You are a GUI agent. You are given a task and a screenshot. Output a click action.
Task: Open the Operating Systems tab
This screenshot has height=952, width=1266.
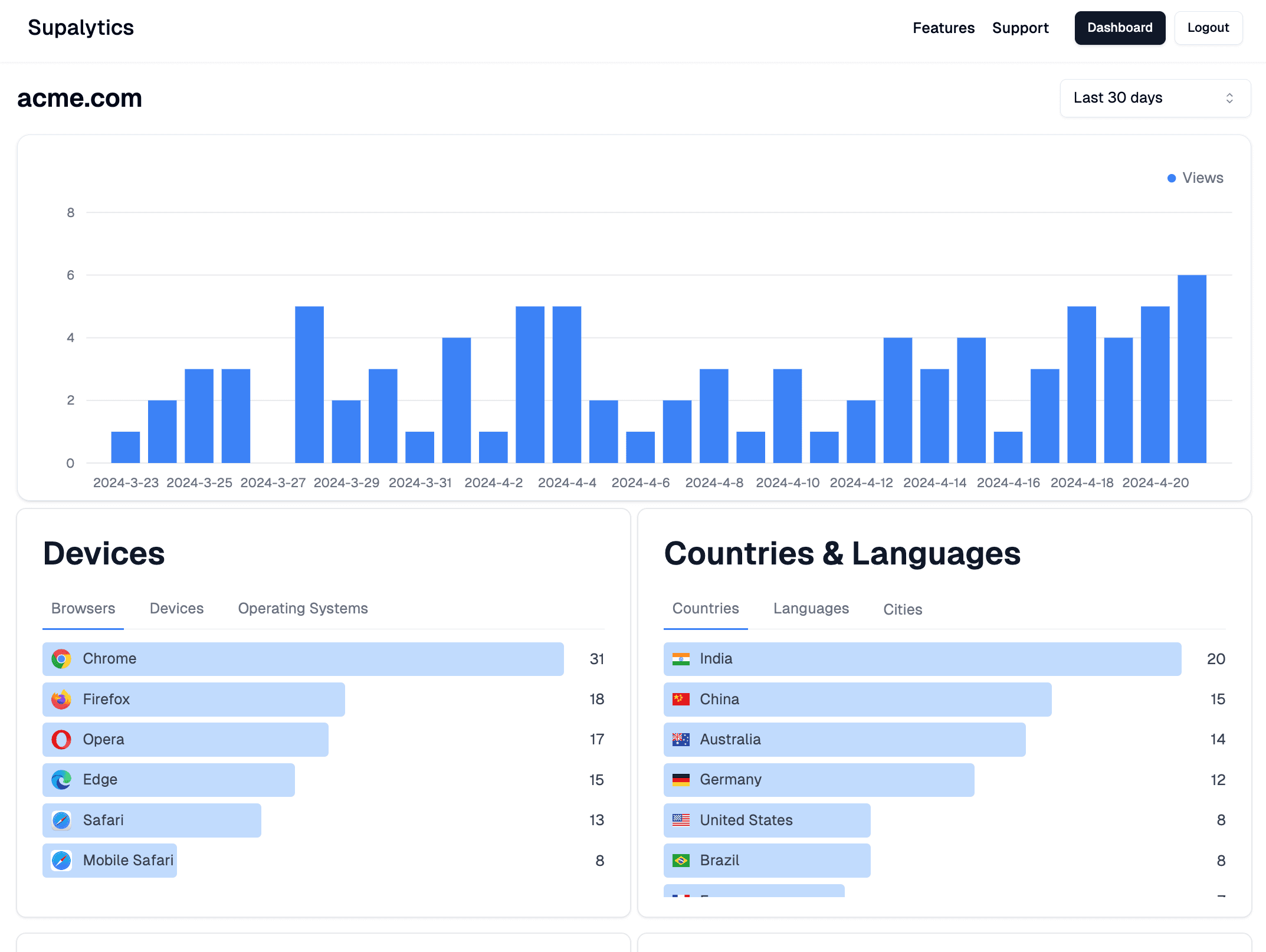point(303,609)
